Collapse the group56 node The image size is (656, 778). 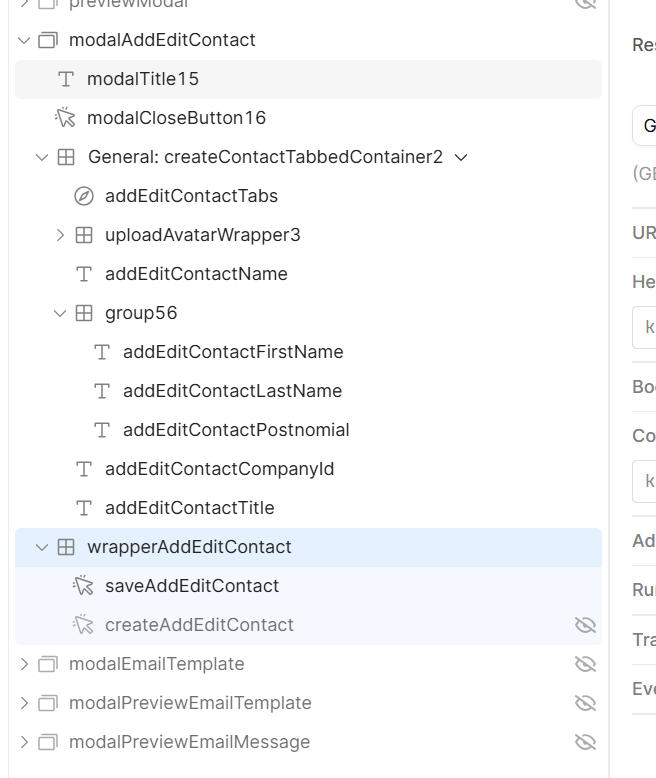click(60, 313)
